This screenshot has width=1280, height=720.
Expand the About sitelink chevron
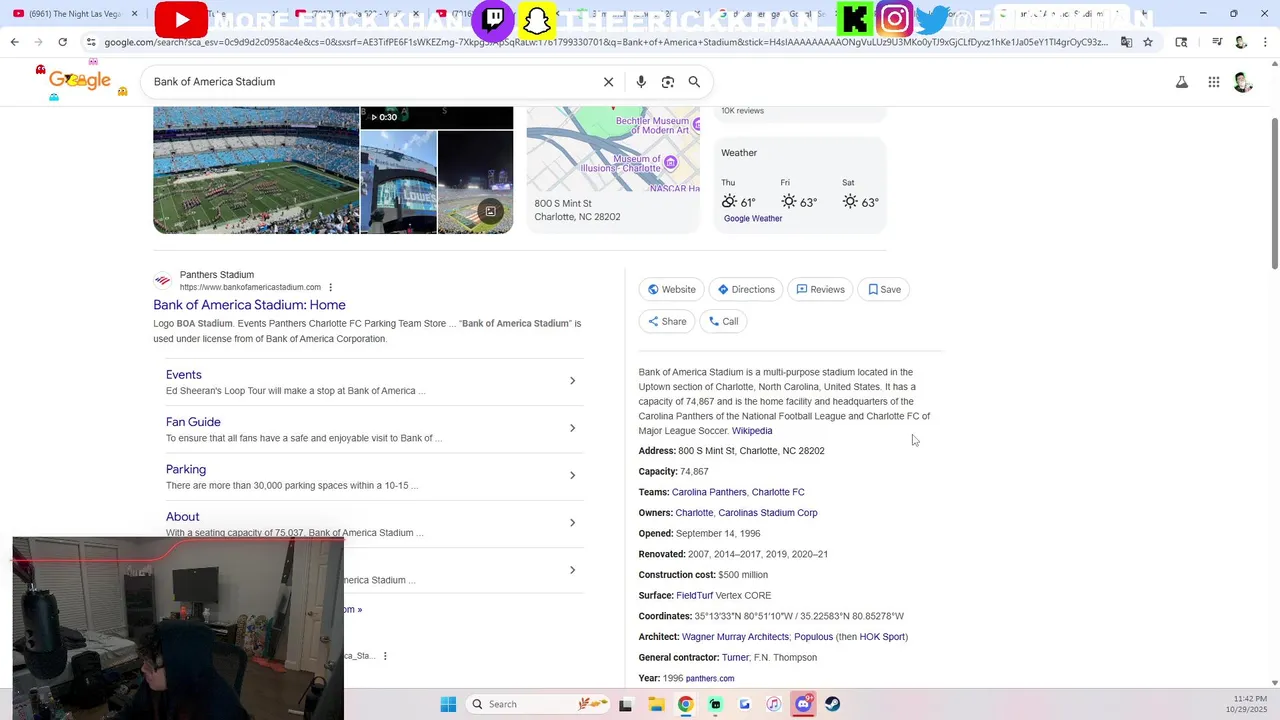click(x=572, y=523)
